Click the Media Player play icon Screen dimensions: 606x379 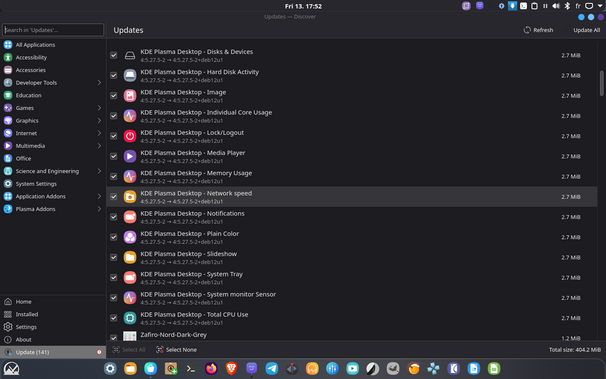click(130, 156)
